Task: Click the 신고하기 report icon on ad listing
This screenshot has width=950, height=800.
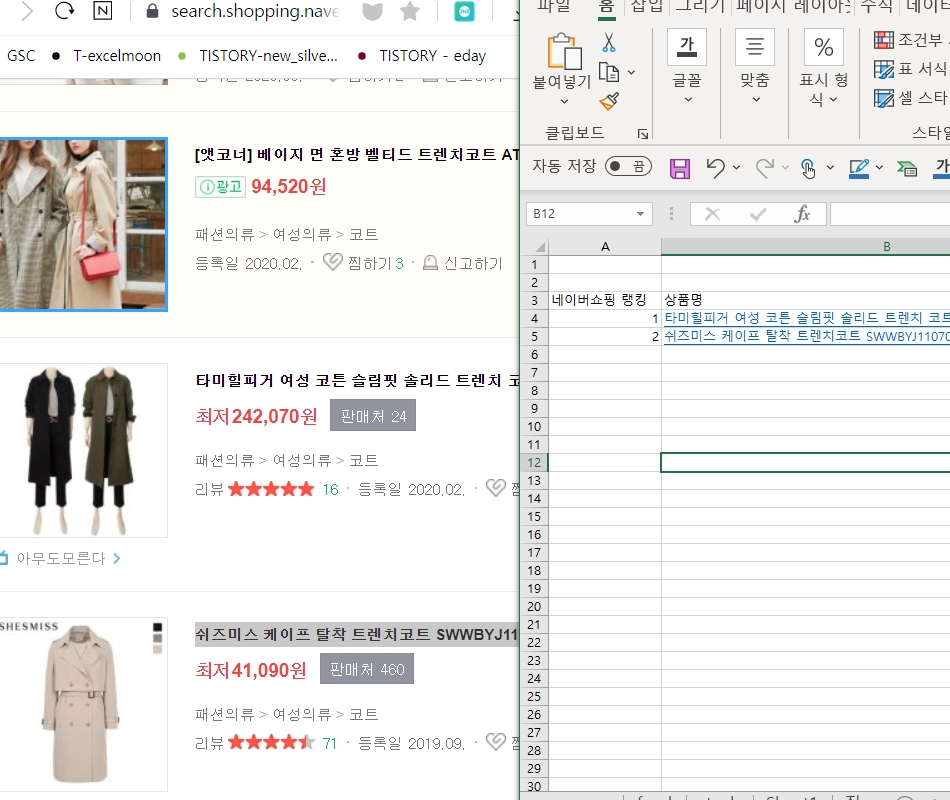Action: click(430, 262)
